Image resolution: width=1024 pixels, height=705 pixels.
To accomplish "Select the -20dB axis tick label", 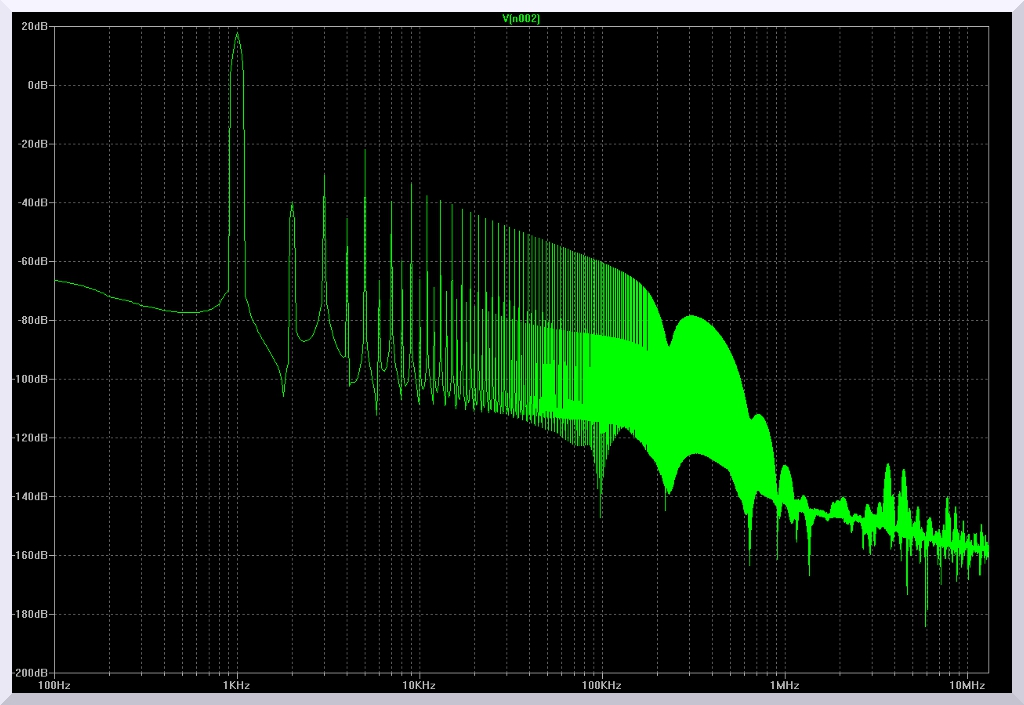I will click(35, 144).
